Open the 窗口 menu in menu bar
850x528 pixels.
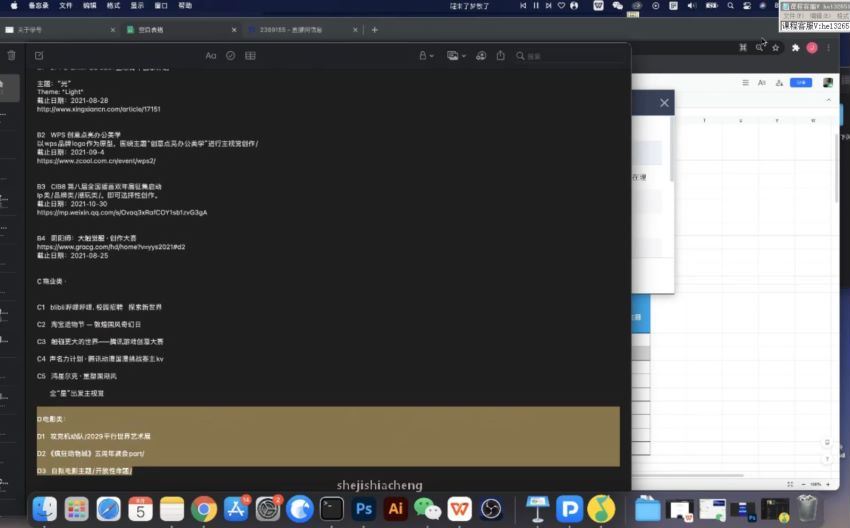pyautogui.click(x=161, y=5)
